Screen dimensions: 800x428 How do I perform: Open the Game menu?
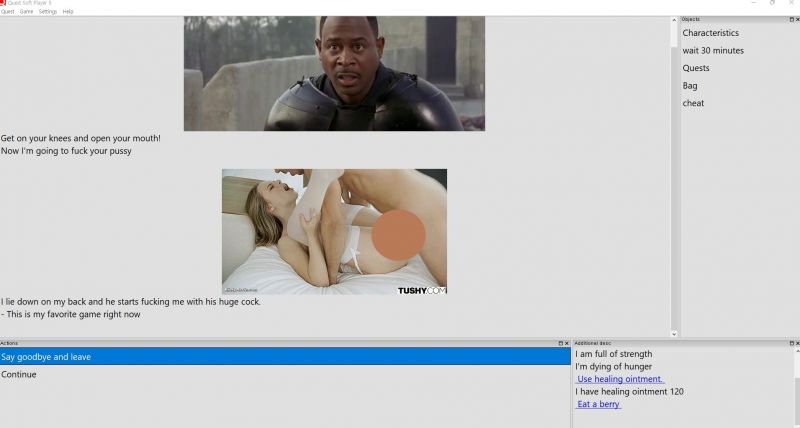tap(27, 11)
